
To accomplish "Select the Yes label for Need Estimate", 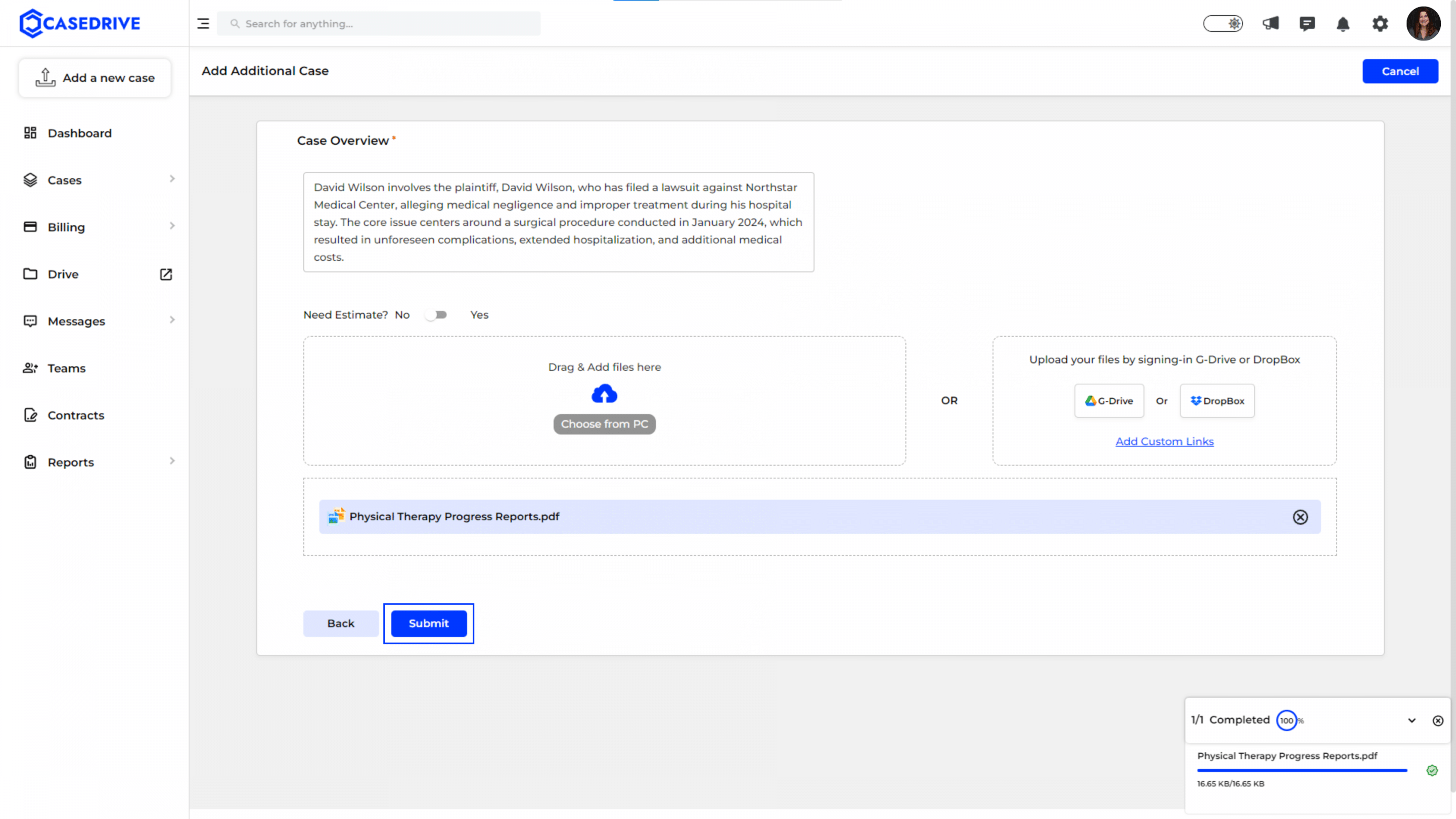I will [479, 315].
